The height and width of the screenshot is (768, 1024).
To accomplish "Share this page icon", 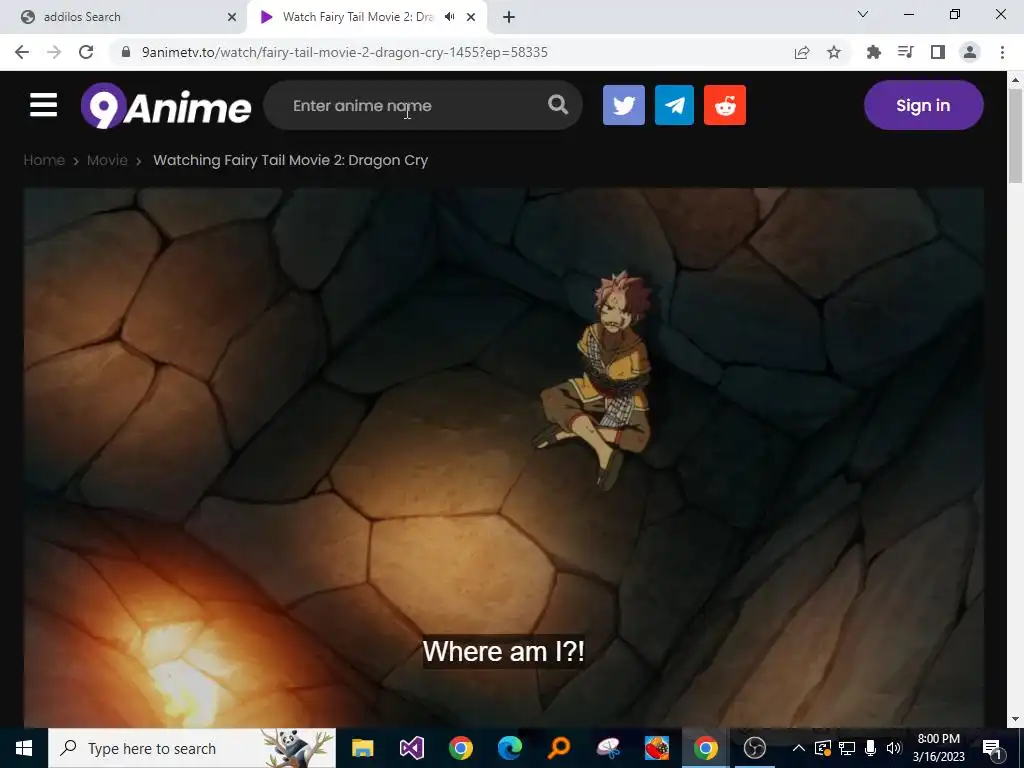I will point(802,52).
